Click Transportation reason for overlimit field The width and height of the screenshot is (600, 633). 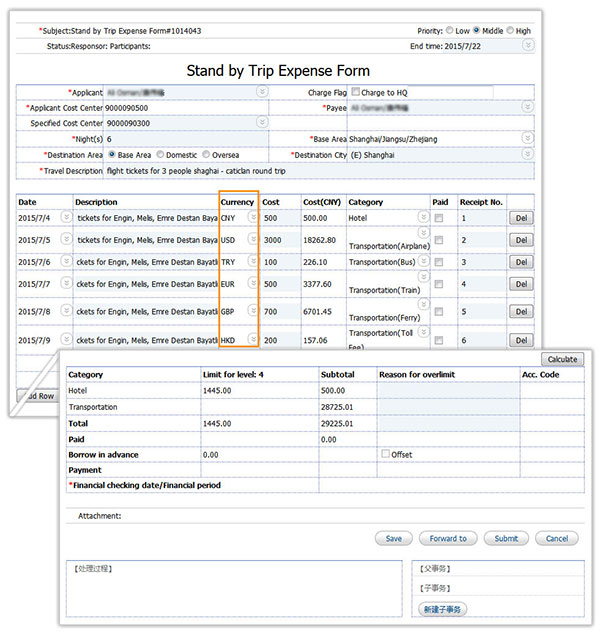[449, 407]
